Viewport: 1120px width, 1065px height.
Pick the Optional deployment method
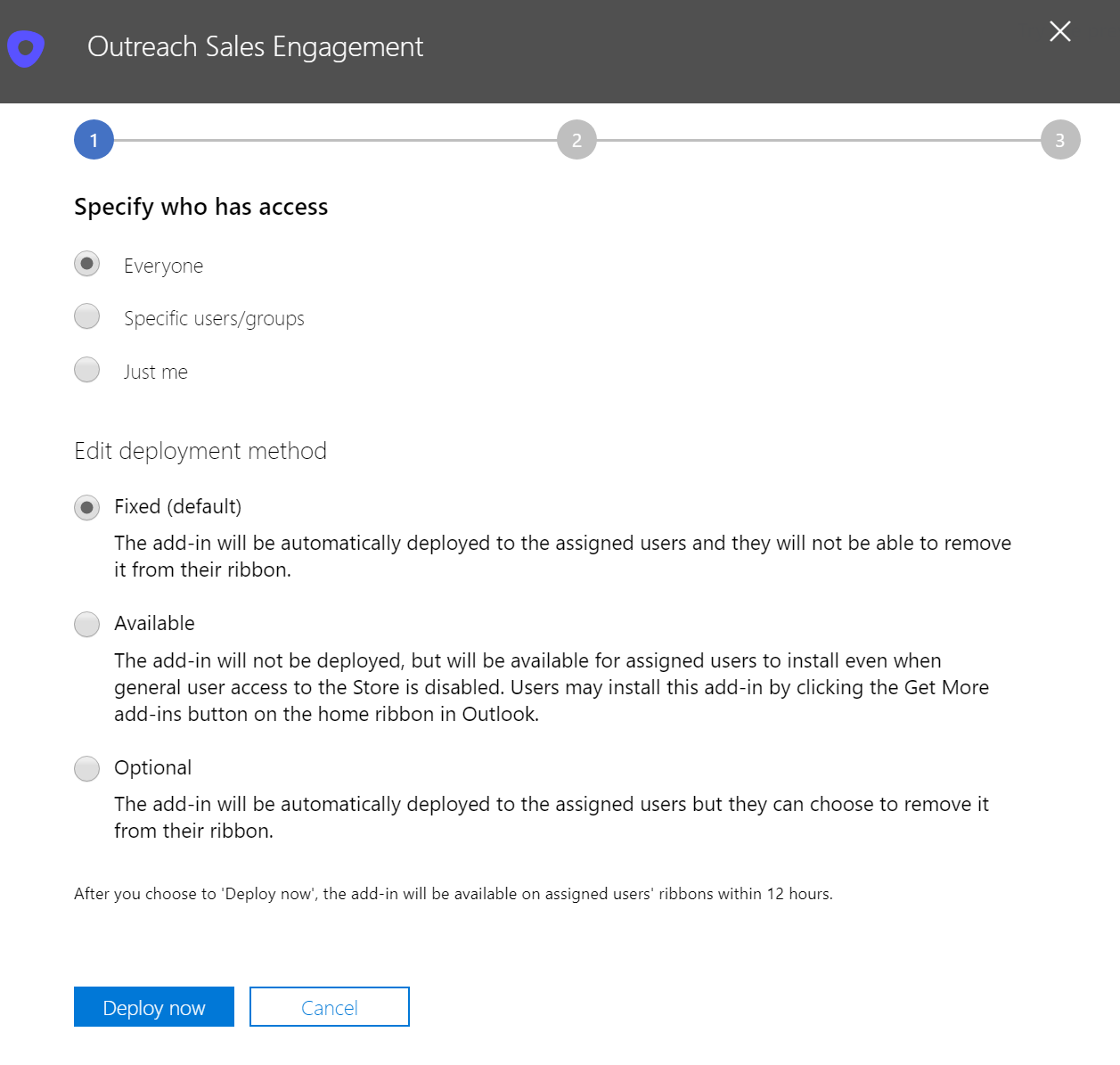(x=86, y=768)
